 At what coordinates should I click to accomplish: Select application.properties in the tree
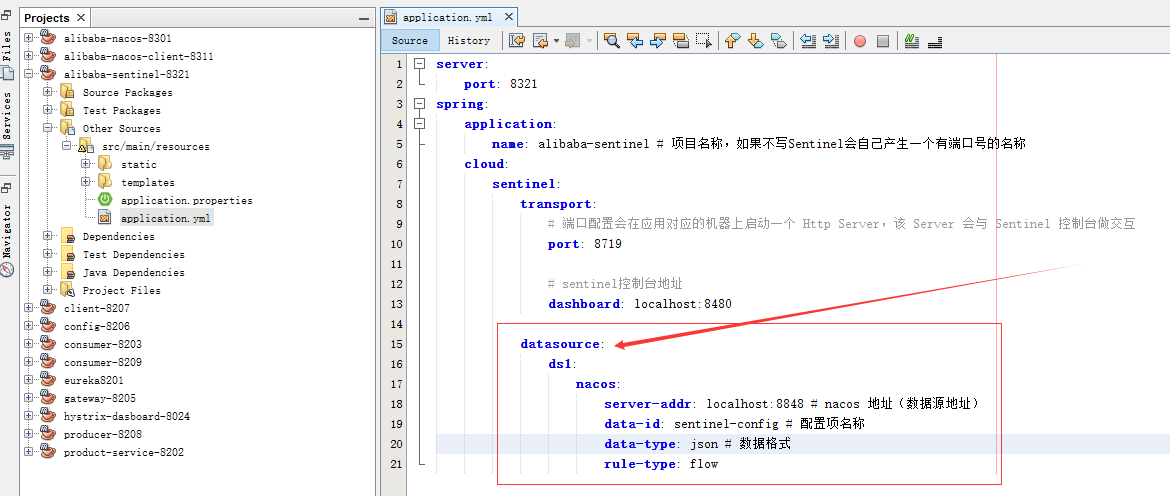(x=187, y=200)
